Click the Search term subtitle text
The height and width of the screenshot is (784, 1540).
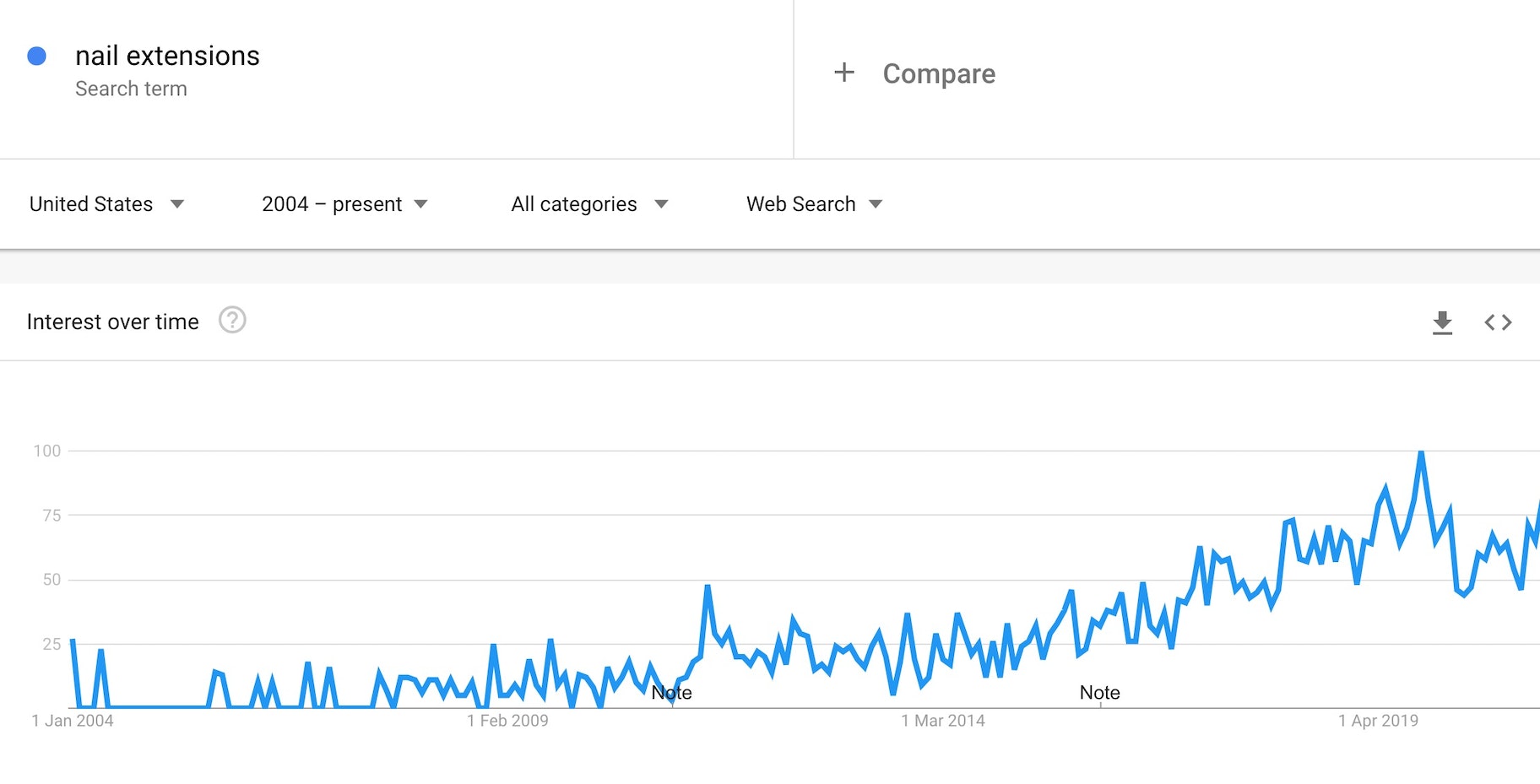point(131,89)
